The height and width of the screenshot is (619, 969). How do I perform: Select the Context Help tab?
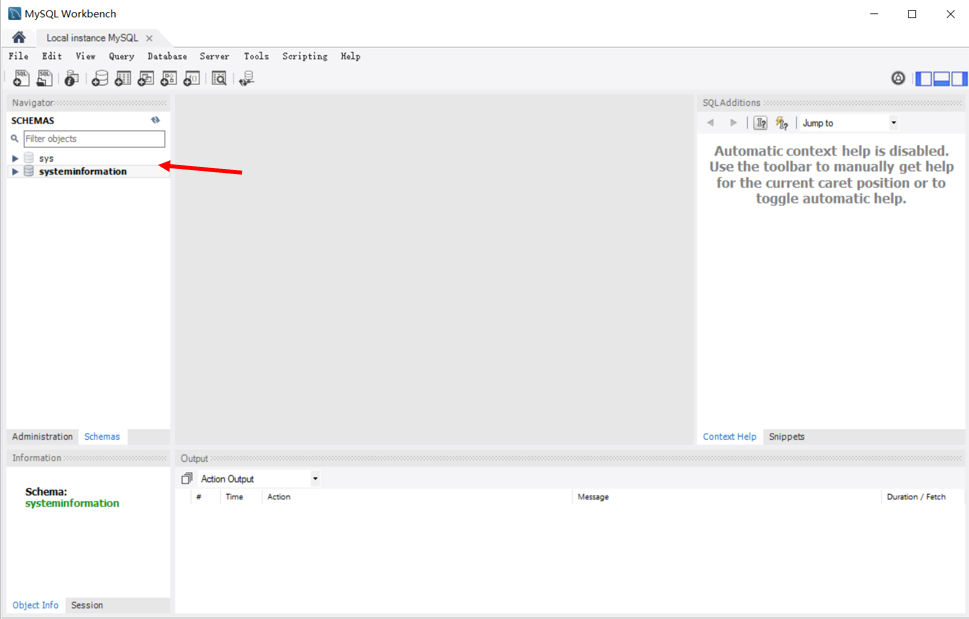[729, 437]
